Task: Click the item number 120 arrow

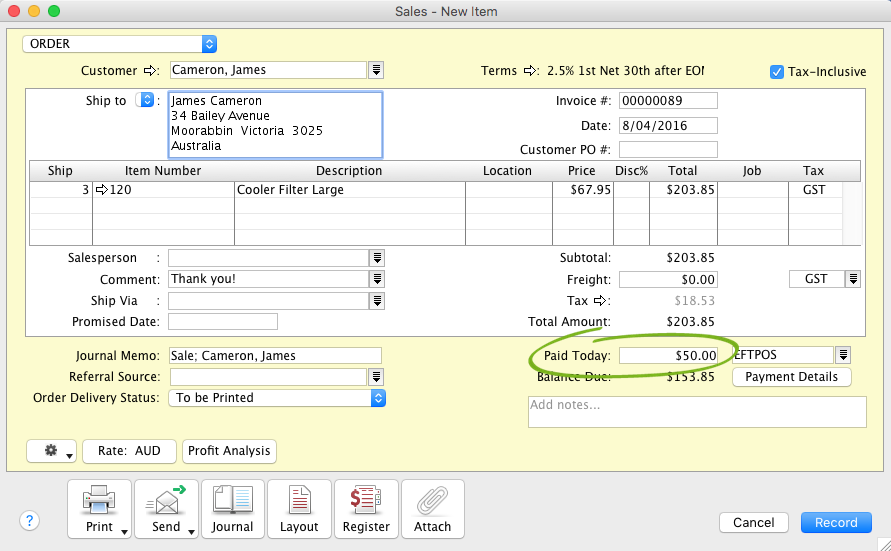Action: [101, 190]
